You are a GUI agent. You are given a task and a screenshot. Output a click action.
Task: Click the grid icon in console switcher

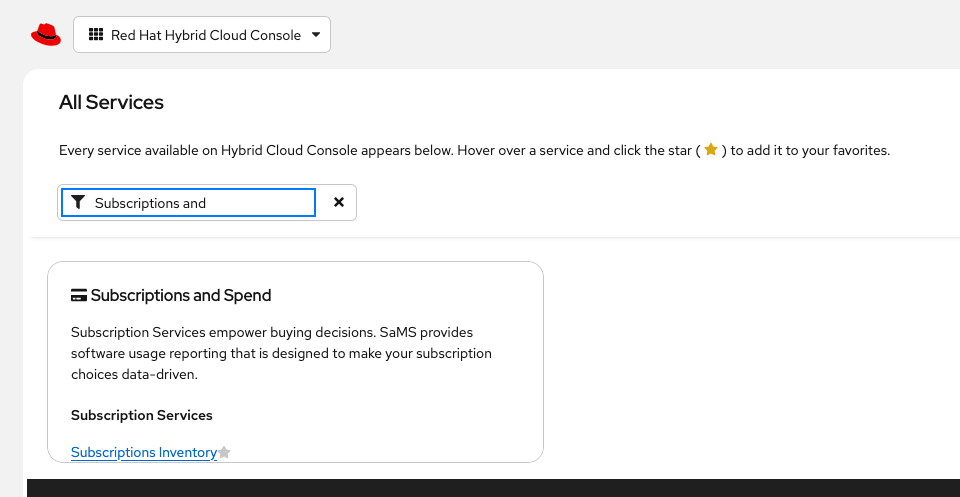click(x=96, y=35)
